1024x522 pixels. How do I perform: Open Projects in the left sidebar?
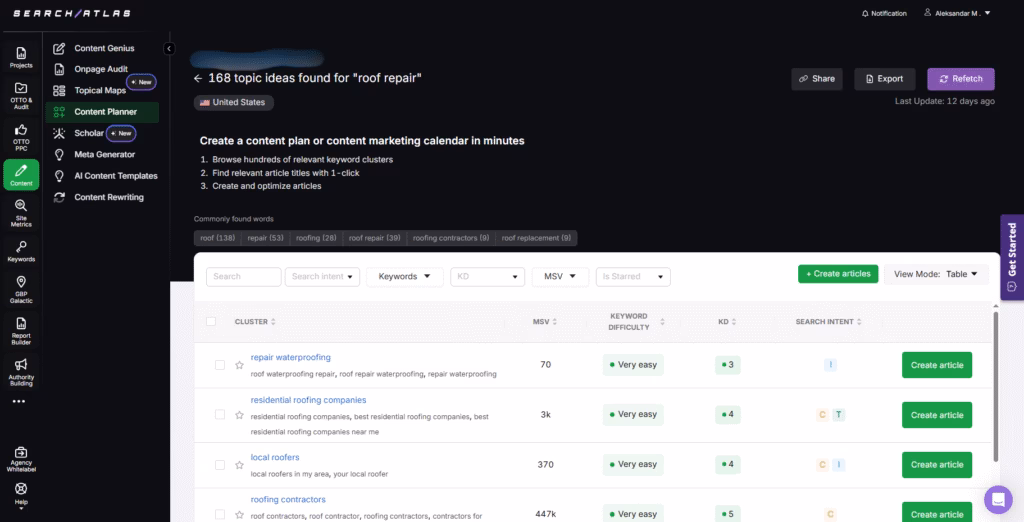tap(21, 56)
